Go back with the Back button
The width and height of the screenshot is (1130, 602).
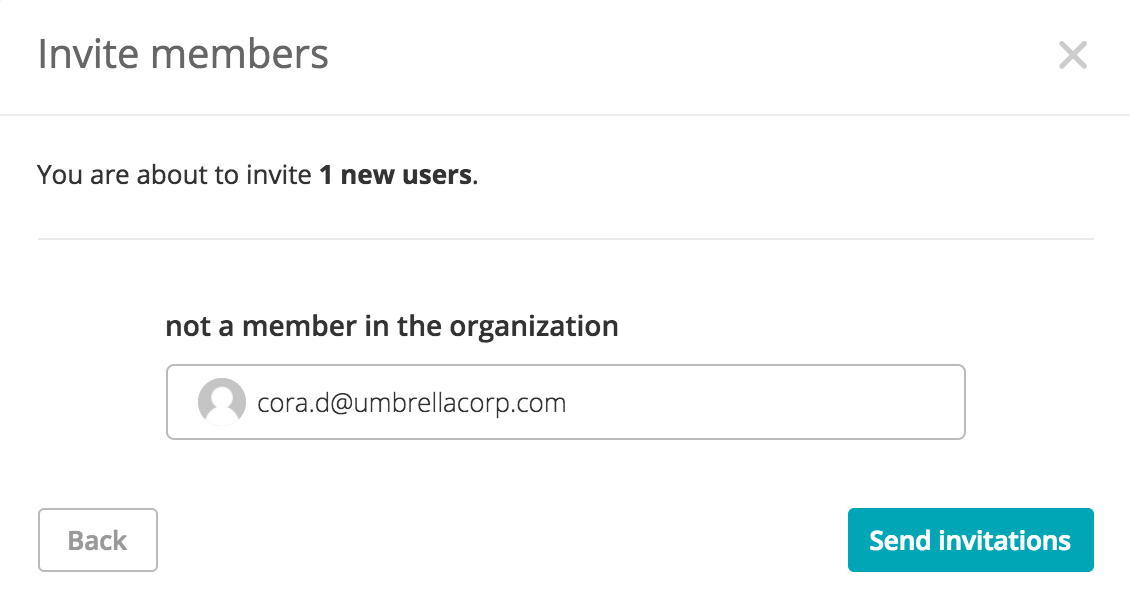click(98, 540)
